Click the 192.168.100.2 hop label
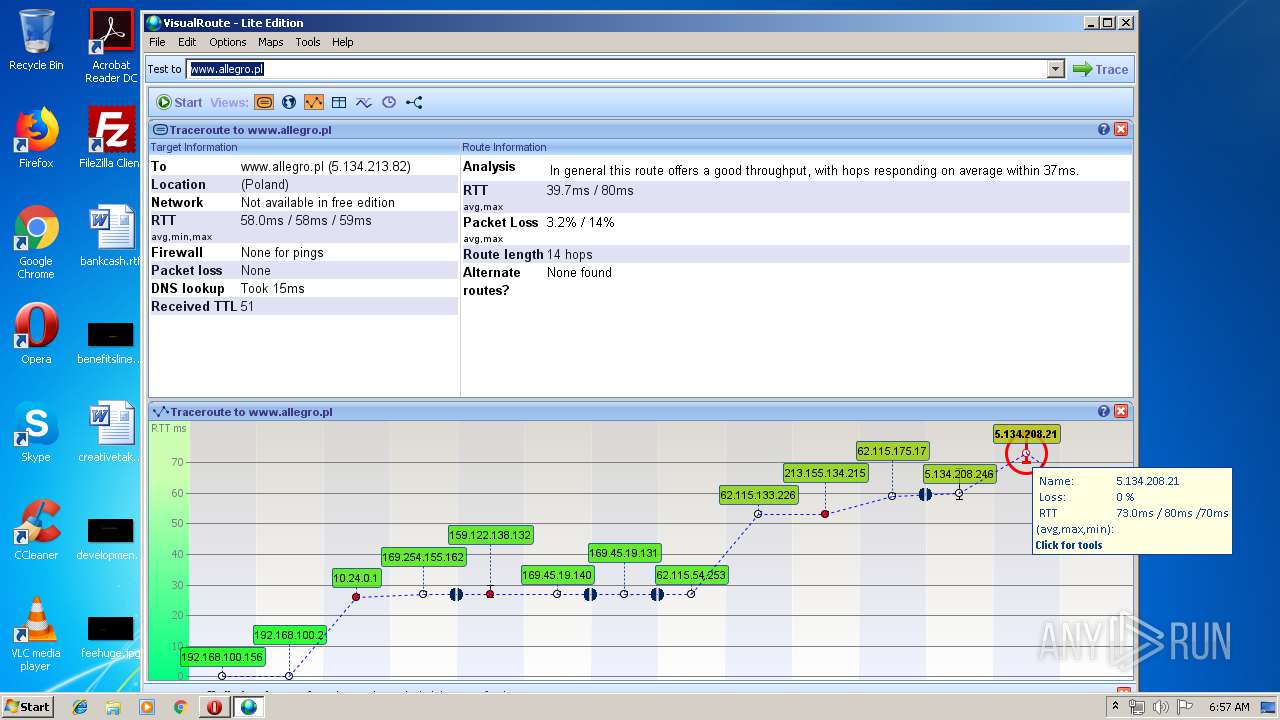 [289, 635]
